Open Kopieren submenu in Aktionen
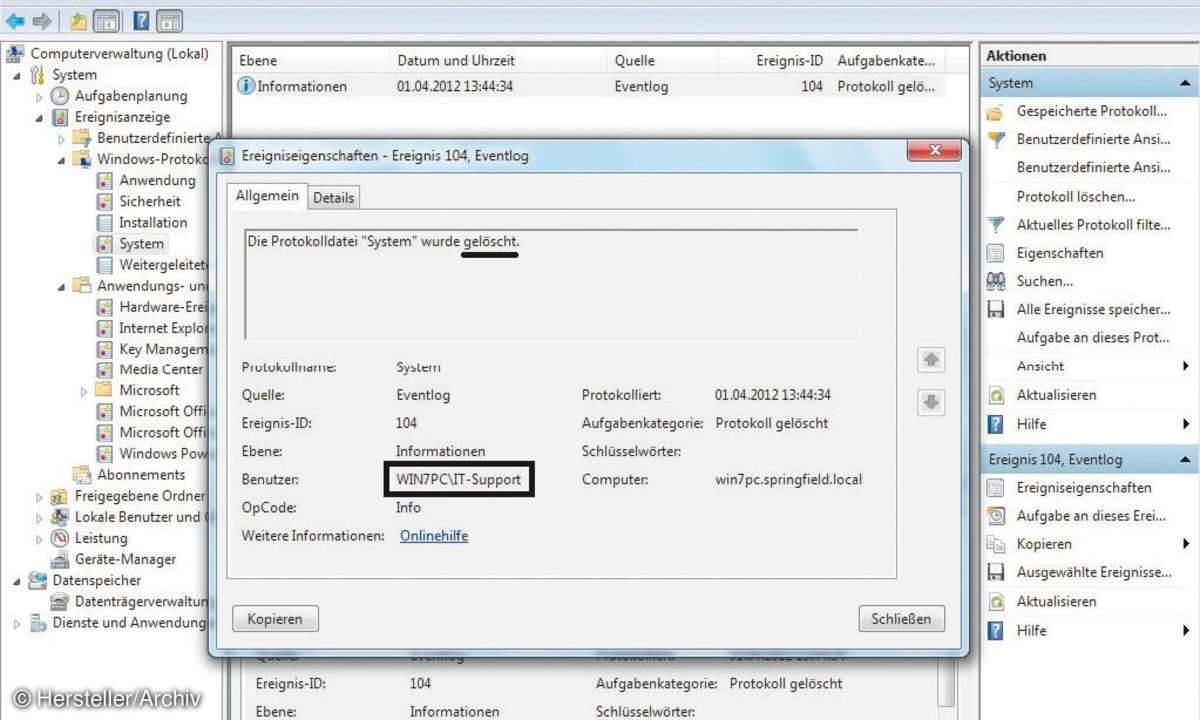 click(1044, 544)
